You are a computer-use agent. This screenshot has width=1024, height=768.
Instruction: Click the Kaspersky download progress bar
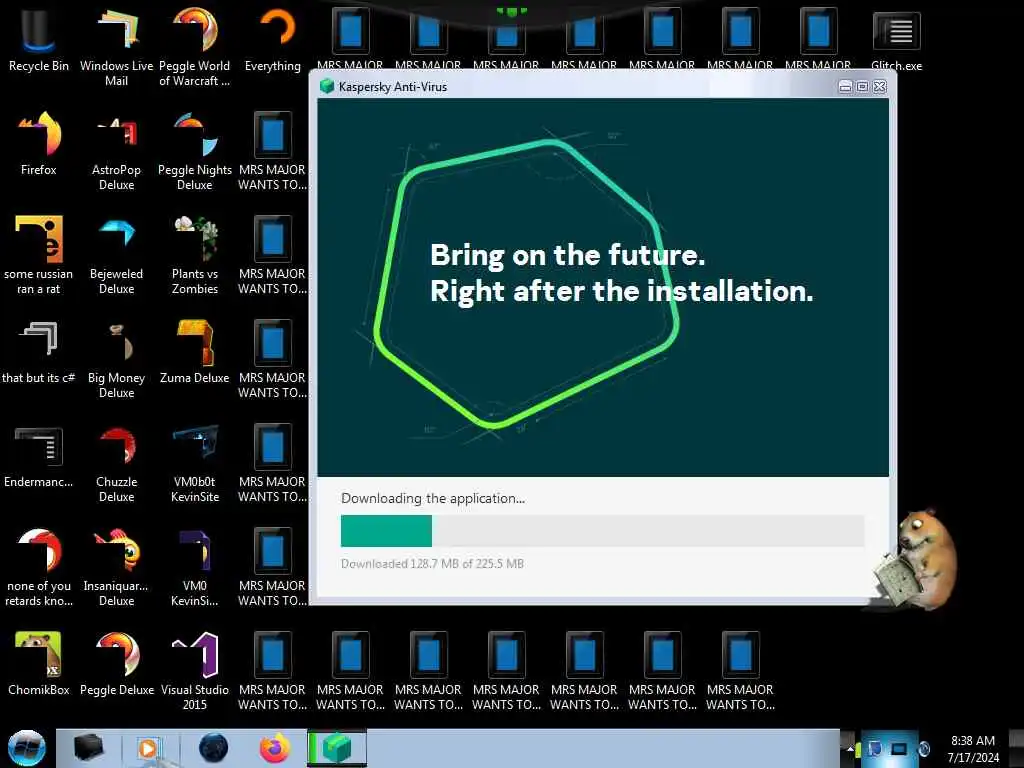pos(602,530)
